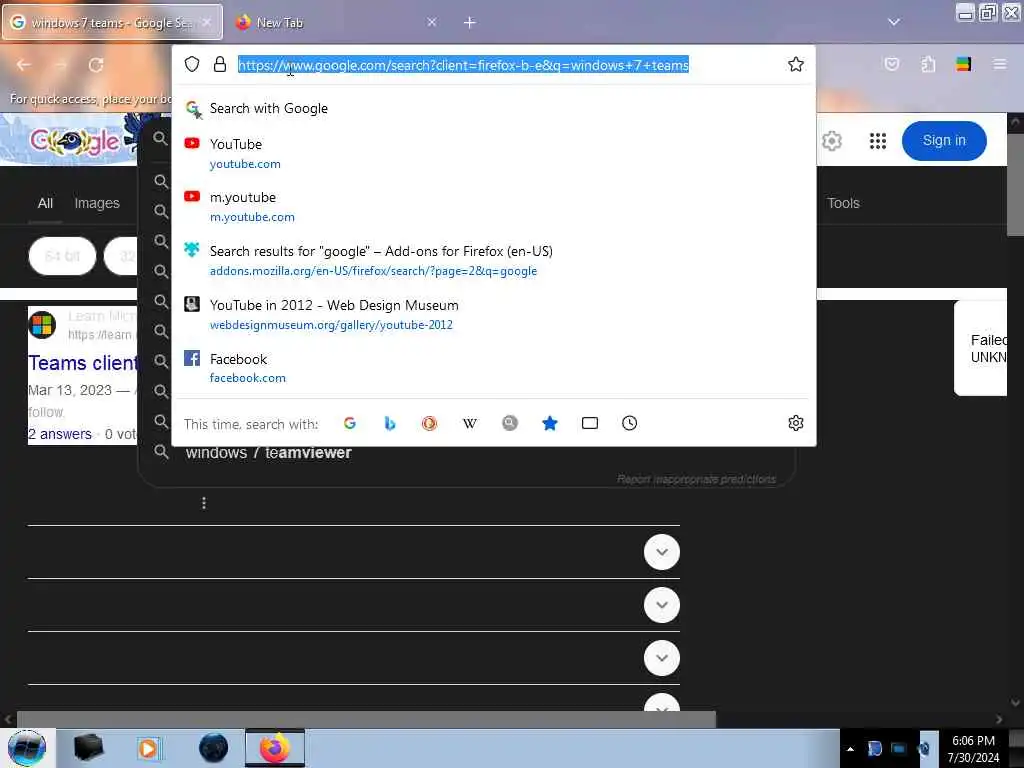Image resolution: width=1024 pixels, height=768 pixels.
Task: Click the 64 bit filter chip
Action: [x=62, y=256]
